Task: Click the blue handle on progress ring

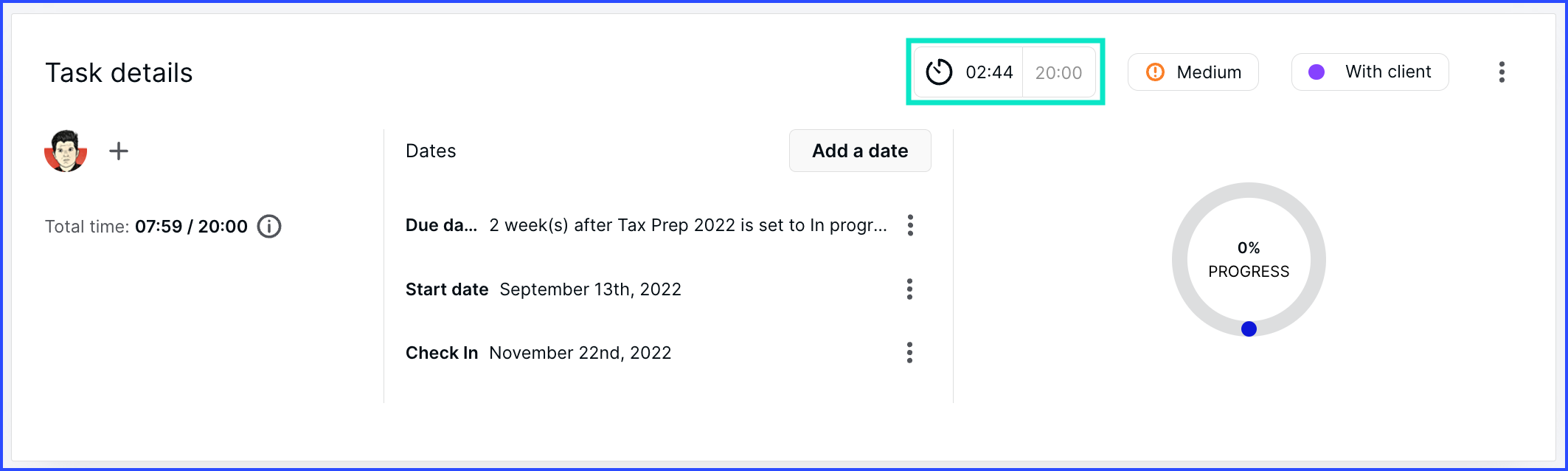Action: click(1249, 329)
